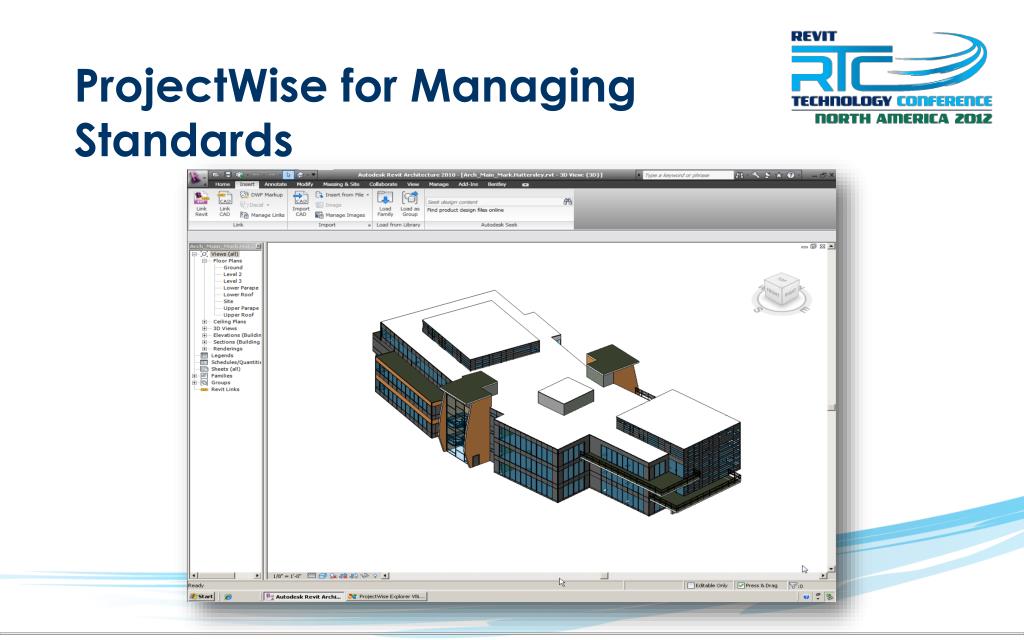Open the Home ribbon tab
Viewport: 1024px width, 640px height.
pos(223,185)
